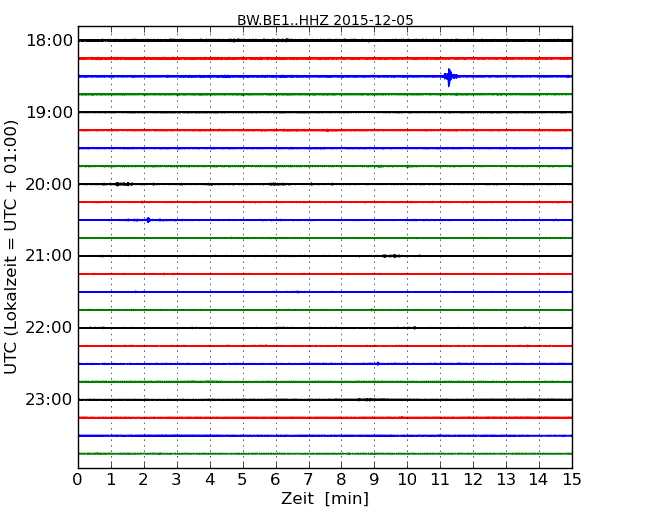Click the 23:00 time axis label

(49, 399)
